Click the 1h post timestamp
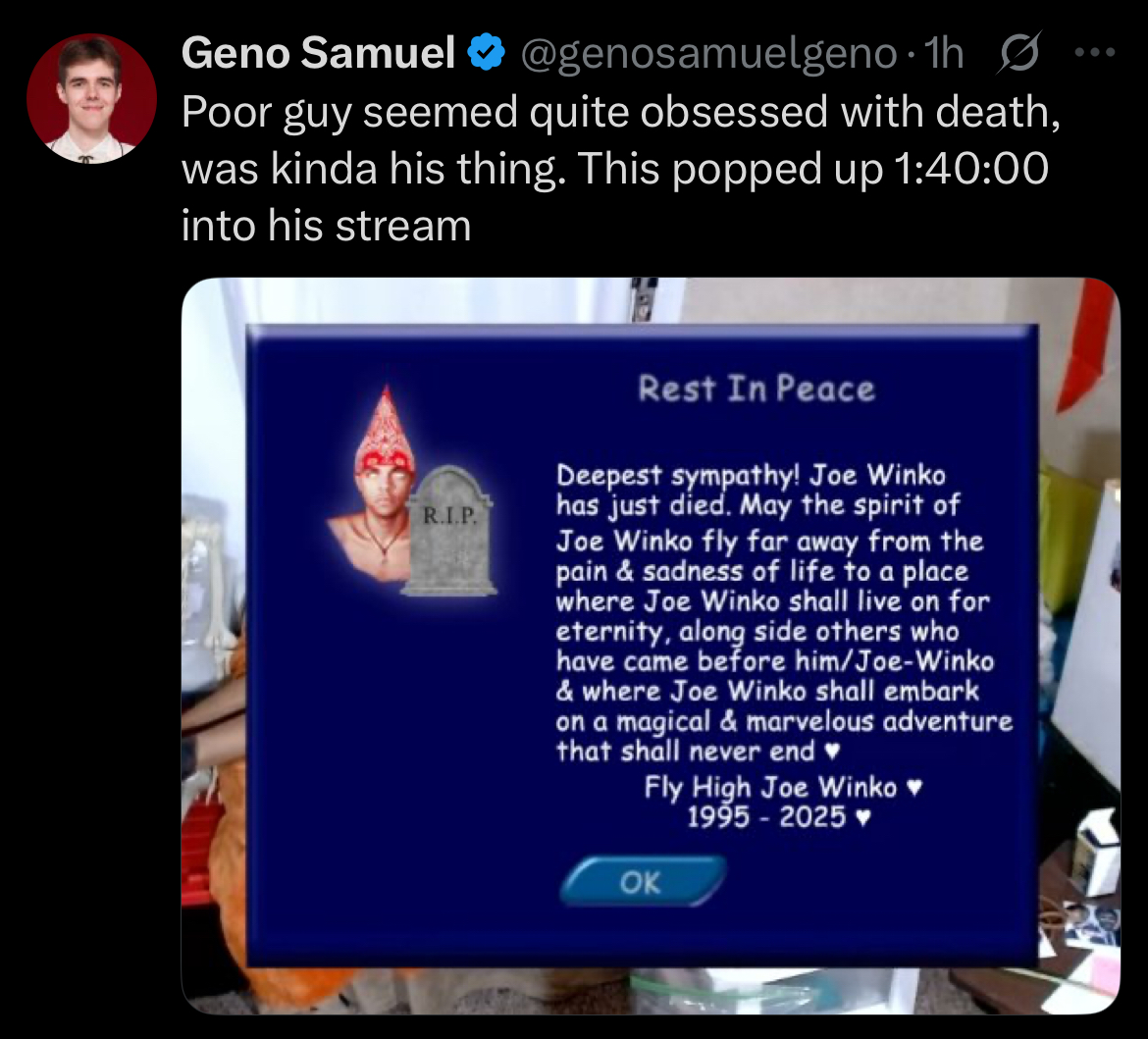Image resolution: width=1148 pixels, height=1039 pixels. (x=943, y=53)
